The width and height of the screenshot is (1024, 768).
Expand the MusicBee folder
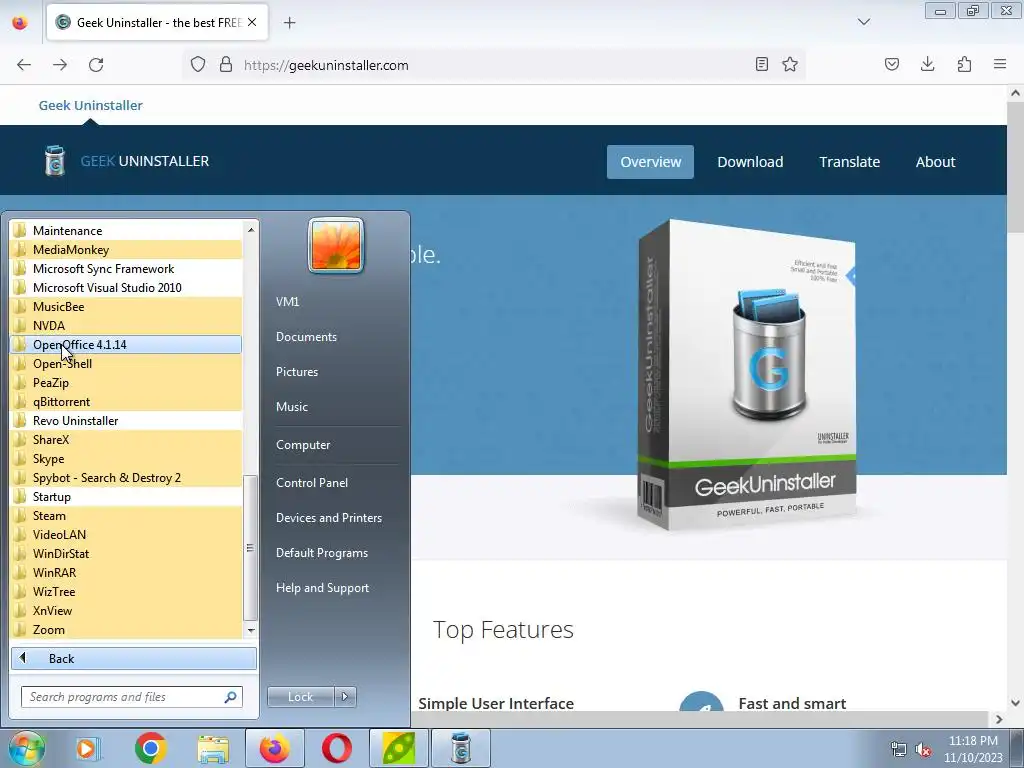coord(126,306)
